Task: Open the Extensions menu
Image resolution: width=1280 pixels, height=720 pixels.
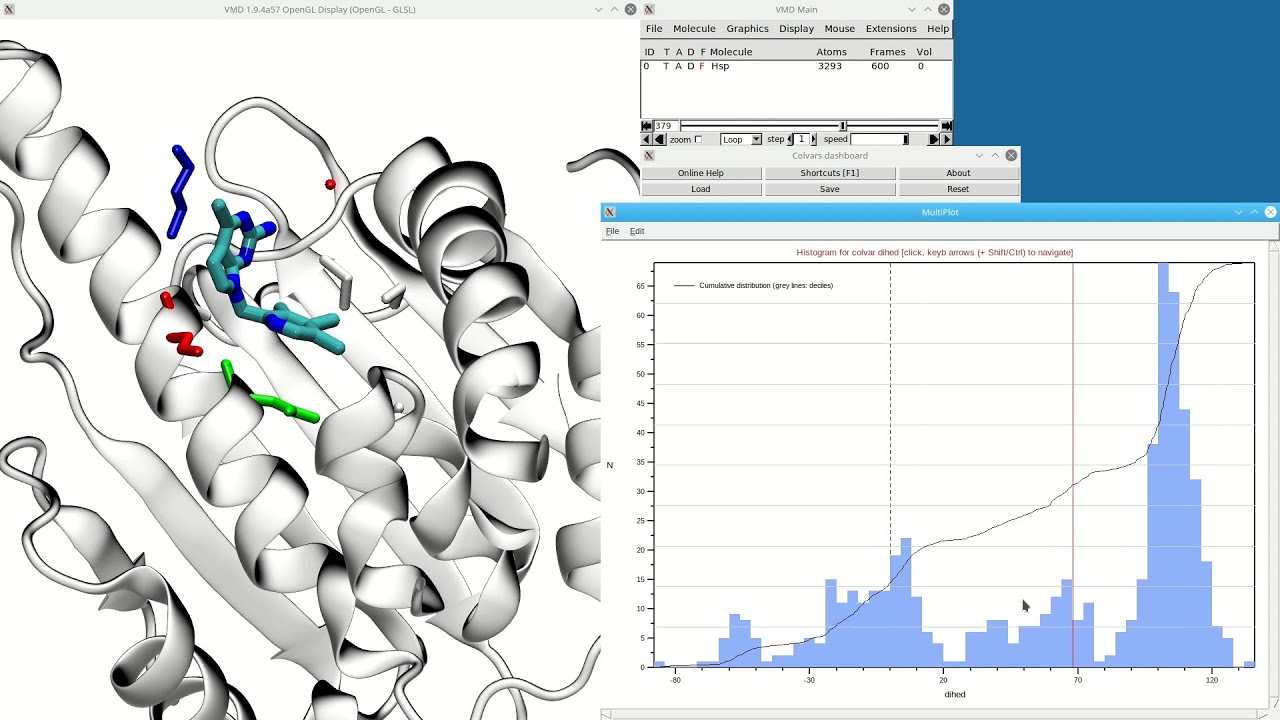Action: click(890, 28)
